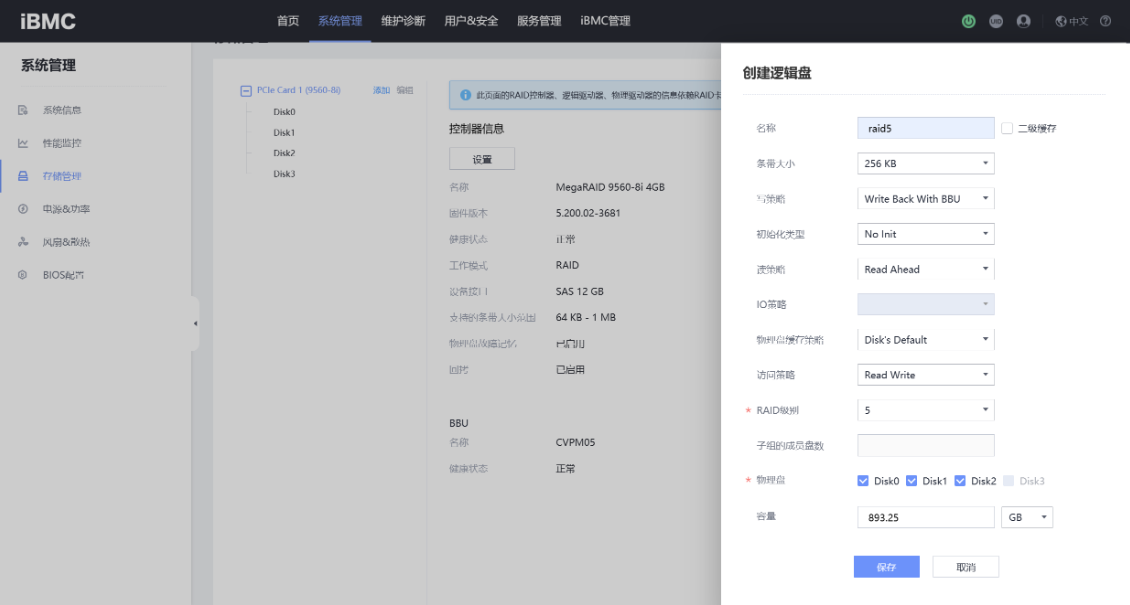Click the Fan & Cooling sidebar icon
The height and width of the screenshot is (605, 1130).
point(23,242)
